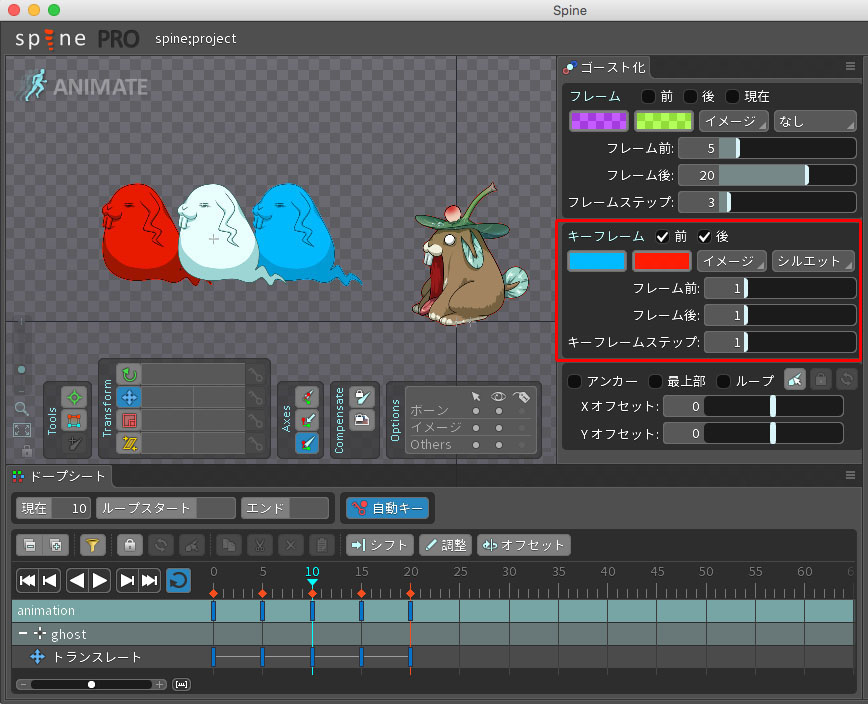Click the シフト button

tap(380, 545)
